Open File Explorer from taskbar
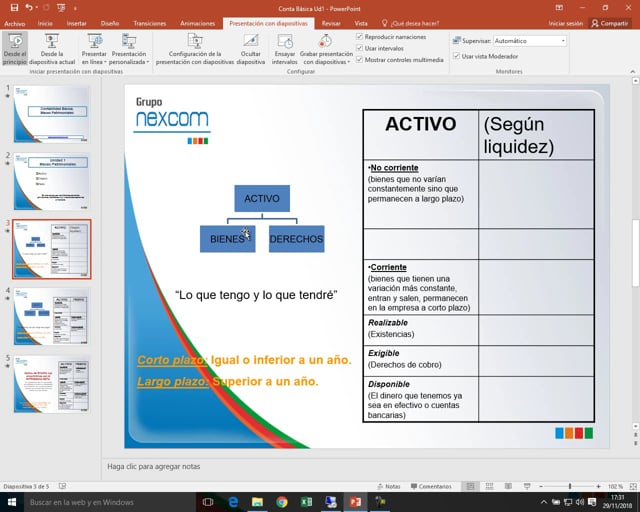The height and width of the screenshot is (512, 640). coord(257,502)
